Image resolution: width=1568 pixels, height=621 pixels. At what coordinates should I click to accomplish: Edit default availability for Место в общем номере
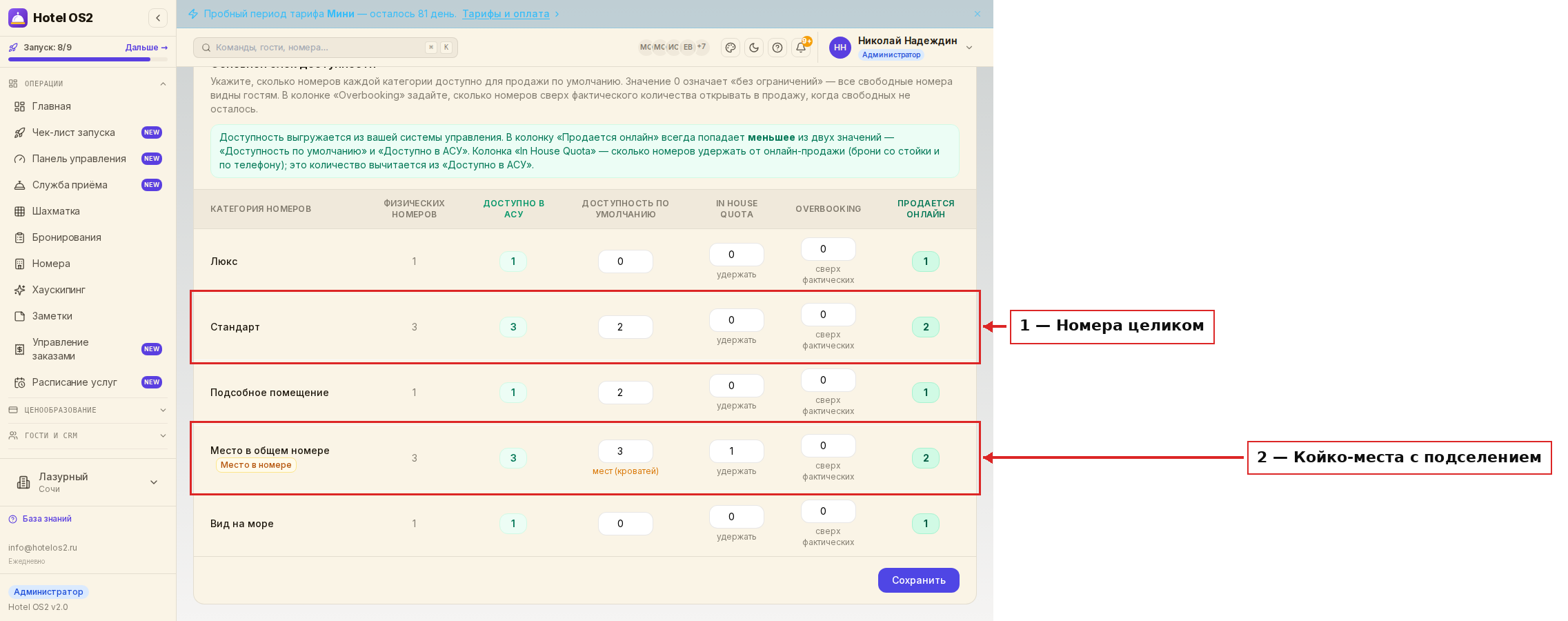(626, 451)
